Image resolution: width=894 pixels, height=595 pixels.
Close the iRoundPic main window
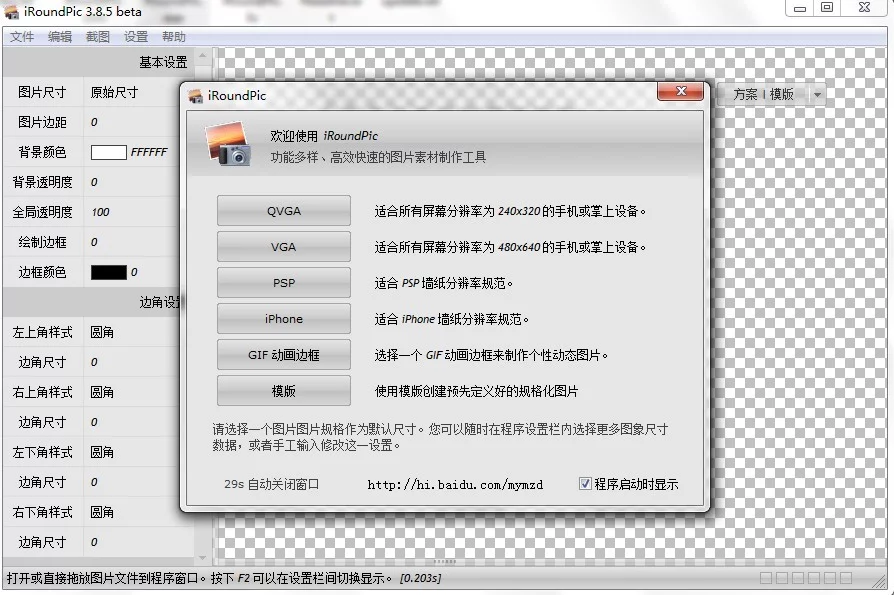(x=864, y=8)
